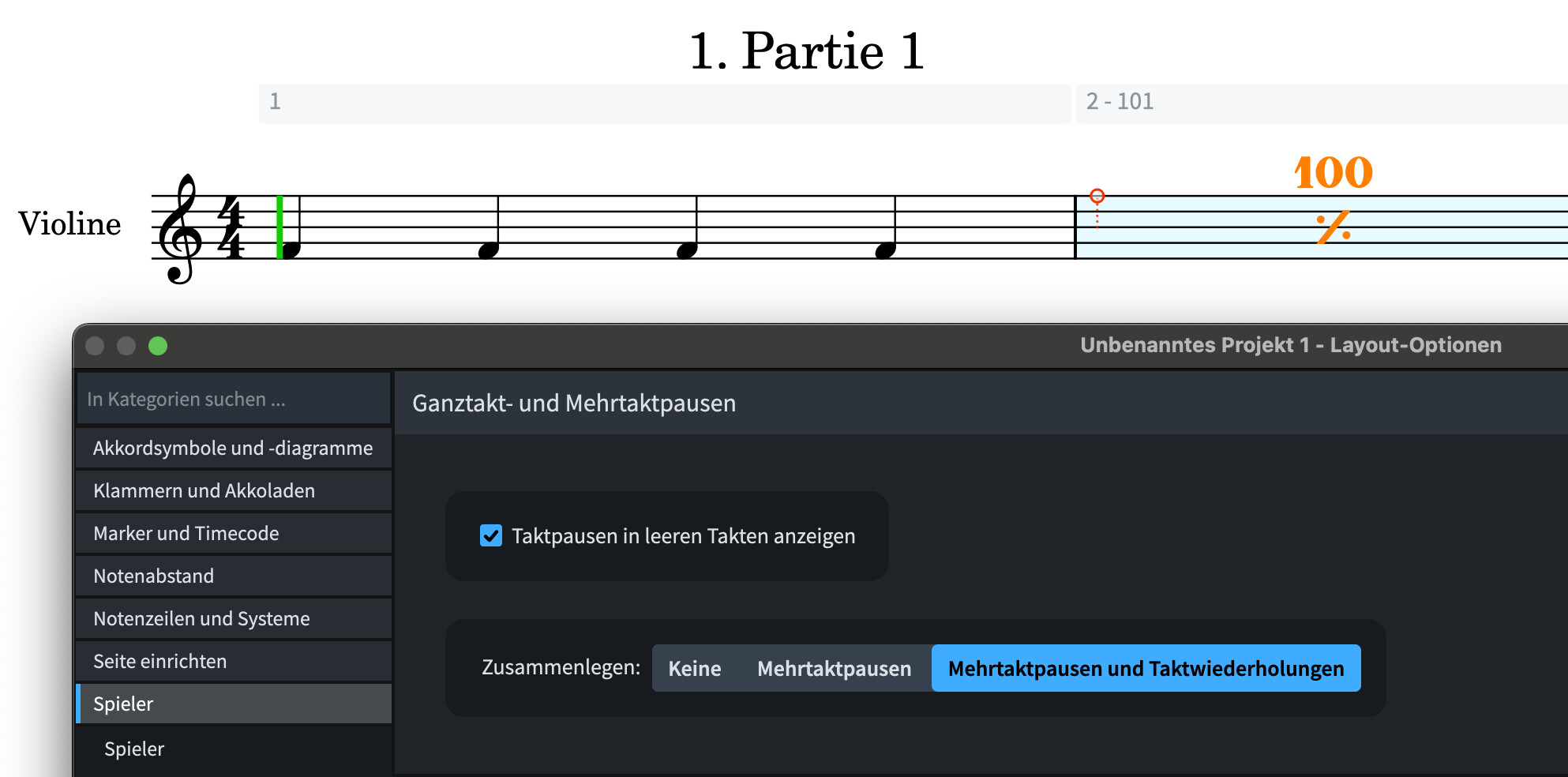The image size is (1568, 777).
Task: Set Zusammenlegen to Keine
Action: point(694,669)
